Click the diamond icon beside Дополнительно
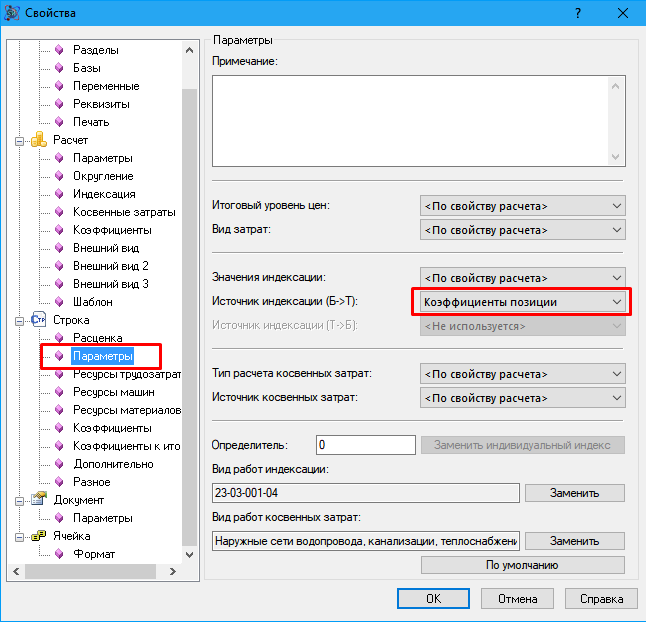Viewport: 646px width, 622px height. [59, 464]
